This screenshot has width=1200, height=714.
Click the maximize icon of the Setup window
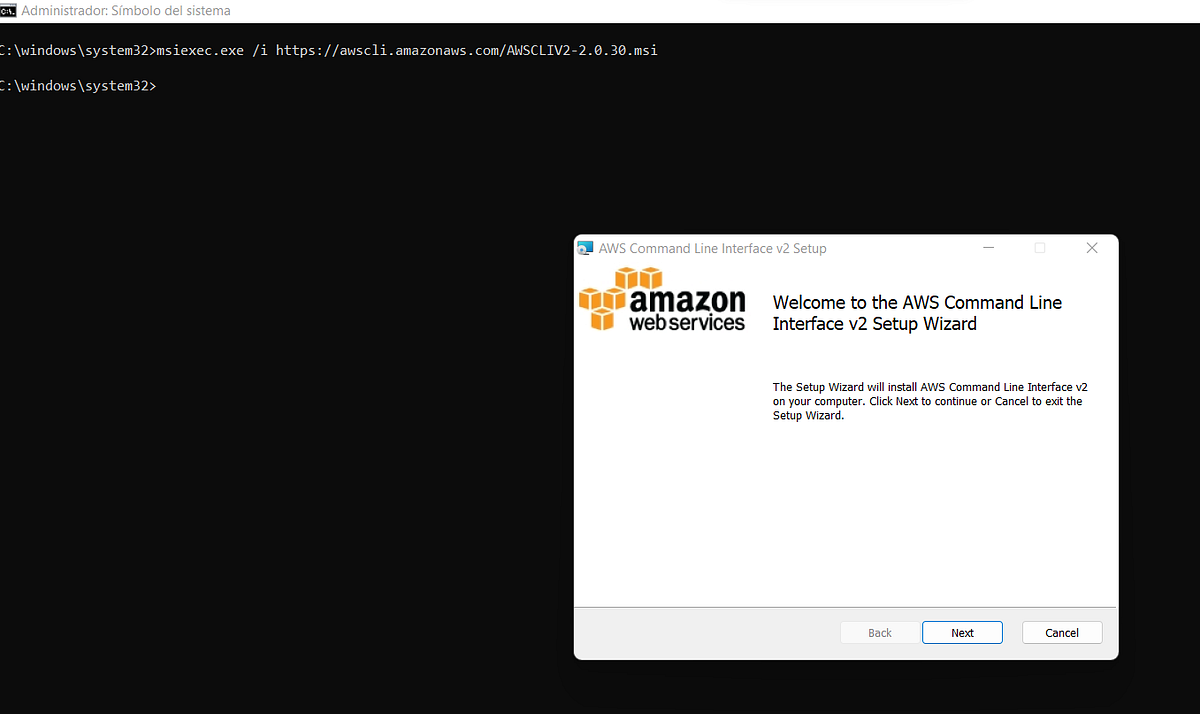pyautogui.click(x=1040, y=247)
